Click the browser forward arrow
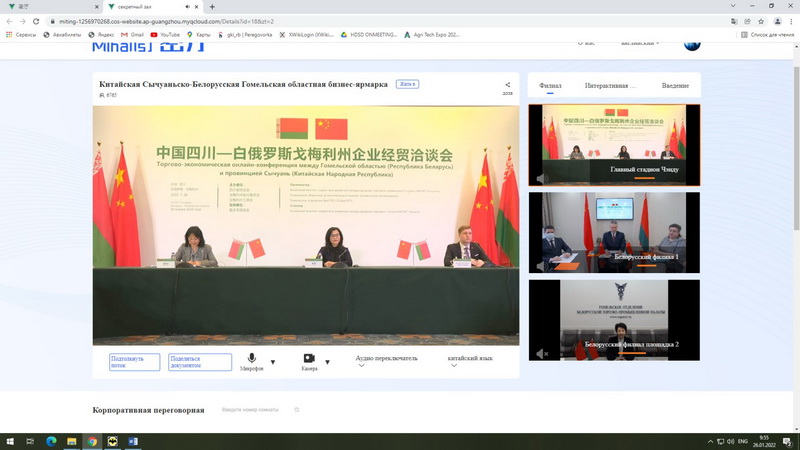800x450 pixels. [22, 21]
